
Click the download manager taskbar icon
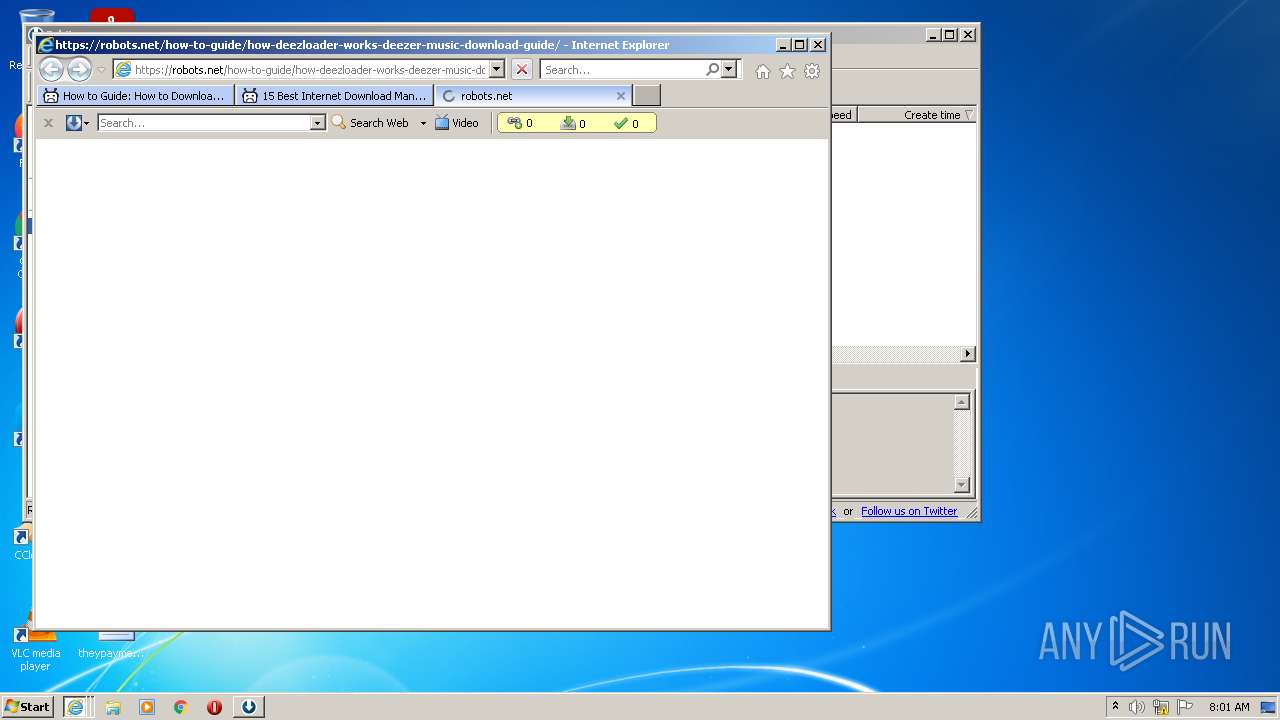click(249, 707)
